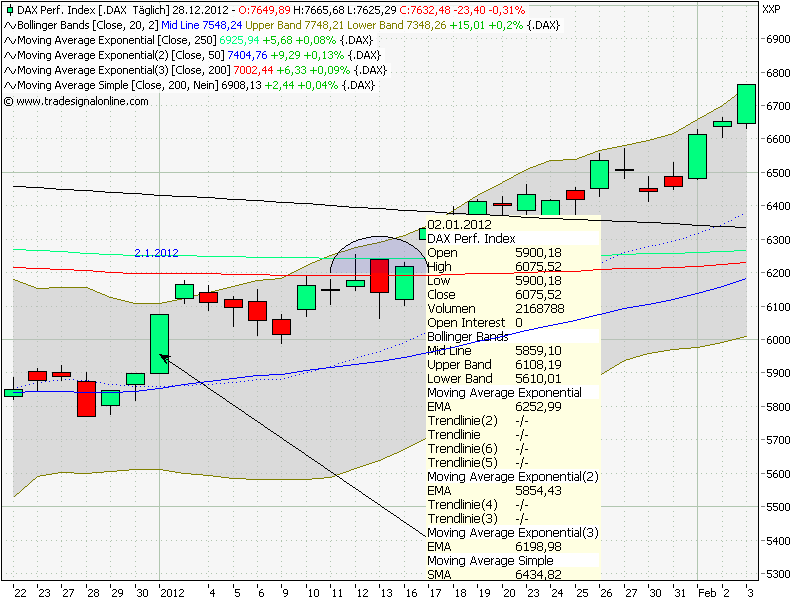The image size is (800, 600).
Task: Click the indicator icon beside Moving Average Exponential(3)
Action: tap(10, 70)
